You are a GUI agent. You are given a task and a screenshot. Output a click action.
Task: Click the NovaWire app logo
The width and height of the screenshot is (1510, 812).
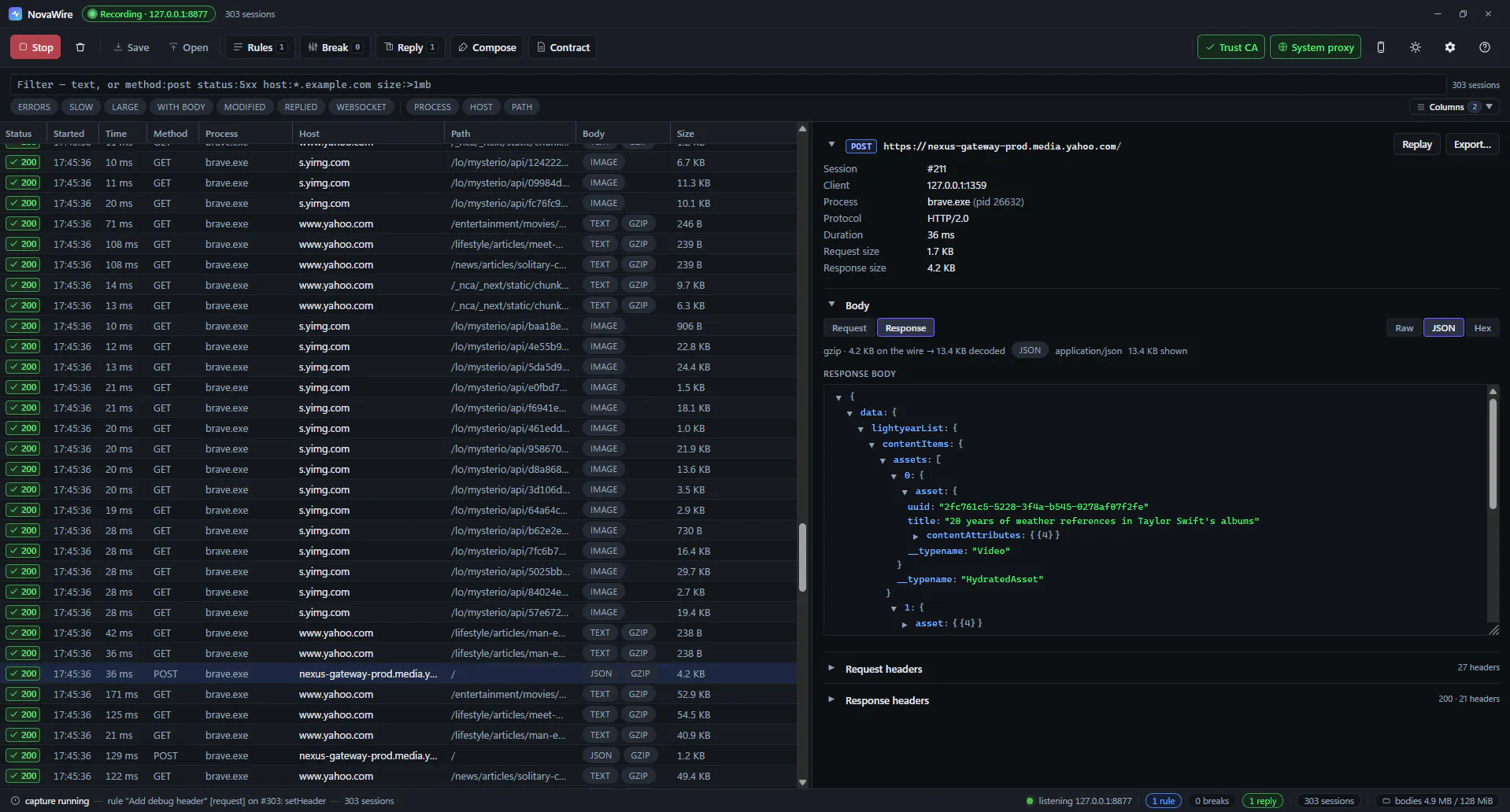tap(15, 14)
